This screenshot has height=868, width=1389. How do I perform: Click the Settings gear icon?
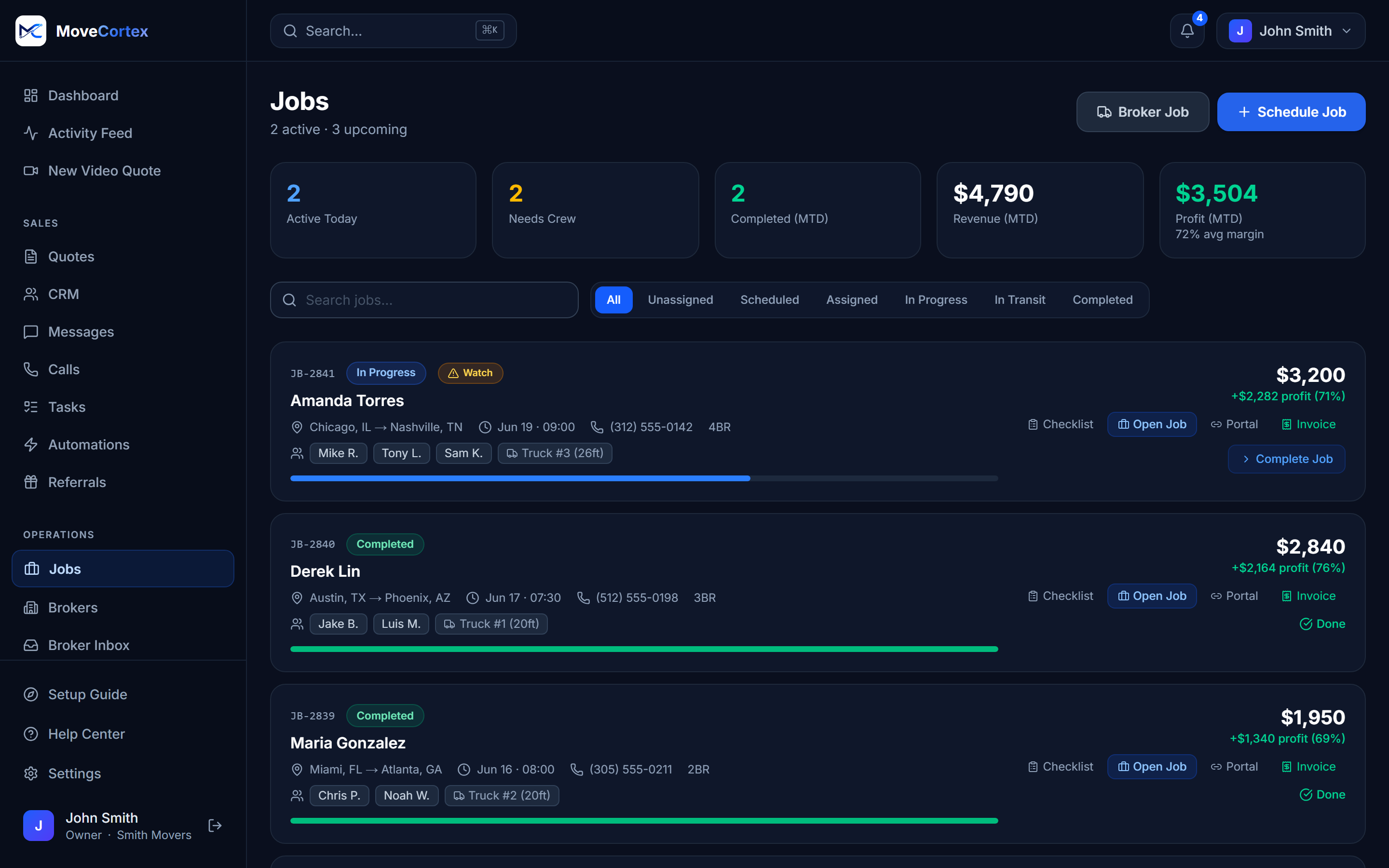click(31, 774)
